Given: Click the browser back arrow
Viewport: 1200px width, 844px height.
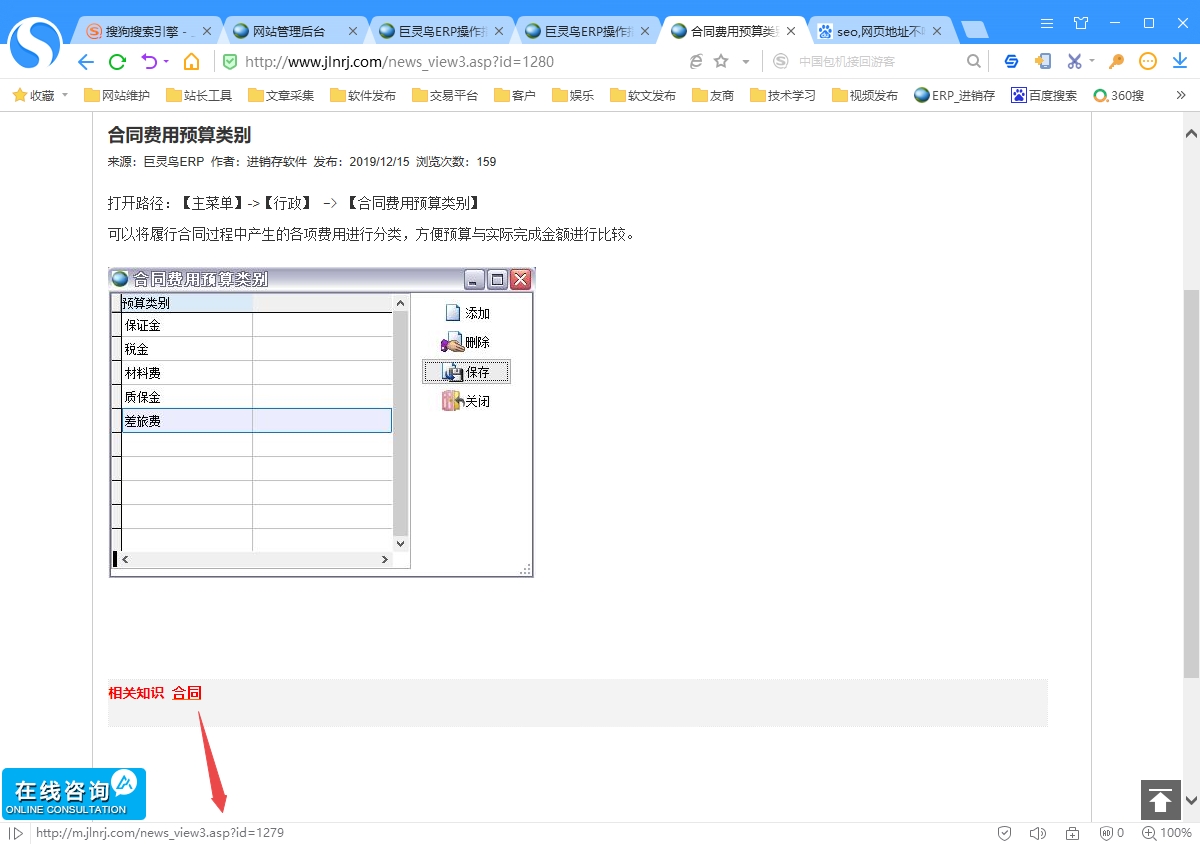Looking at the screenshot, I should (x=86, y=62).
